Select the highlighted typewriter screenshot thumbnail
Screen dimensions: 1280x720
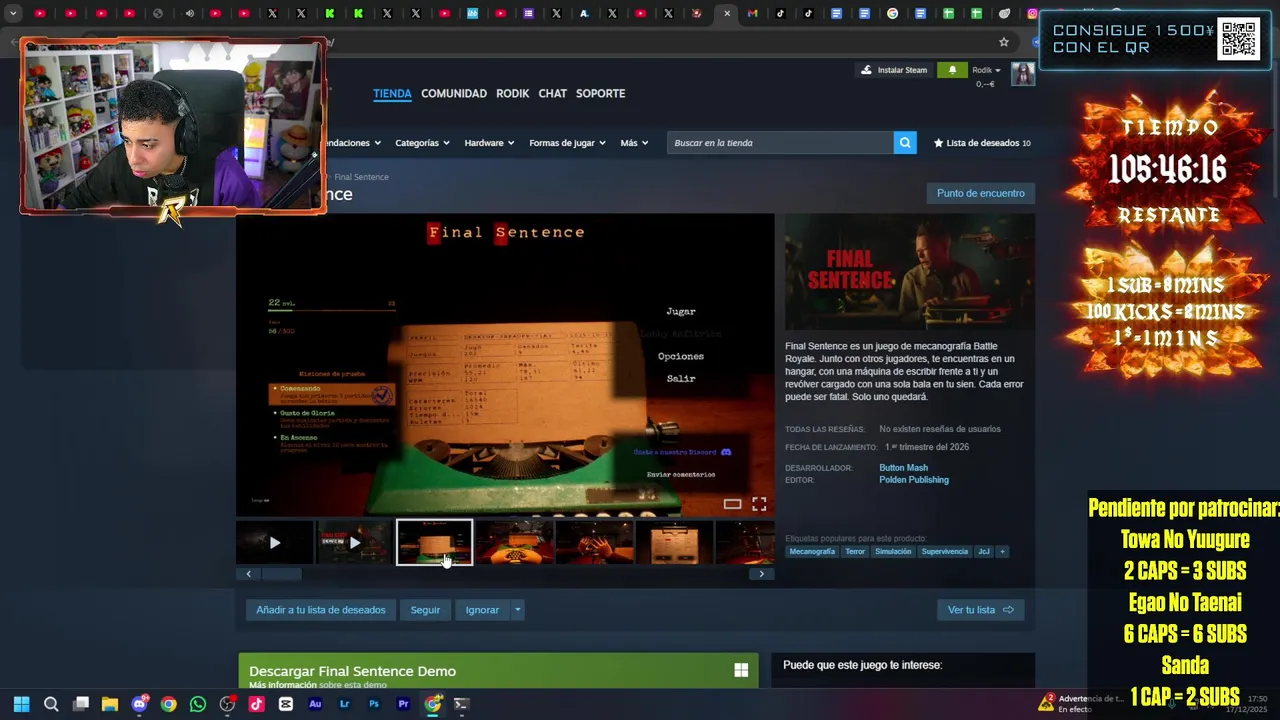pyautogui.click(x=434, y=542)
